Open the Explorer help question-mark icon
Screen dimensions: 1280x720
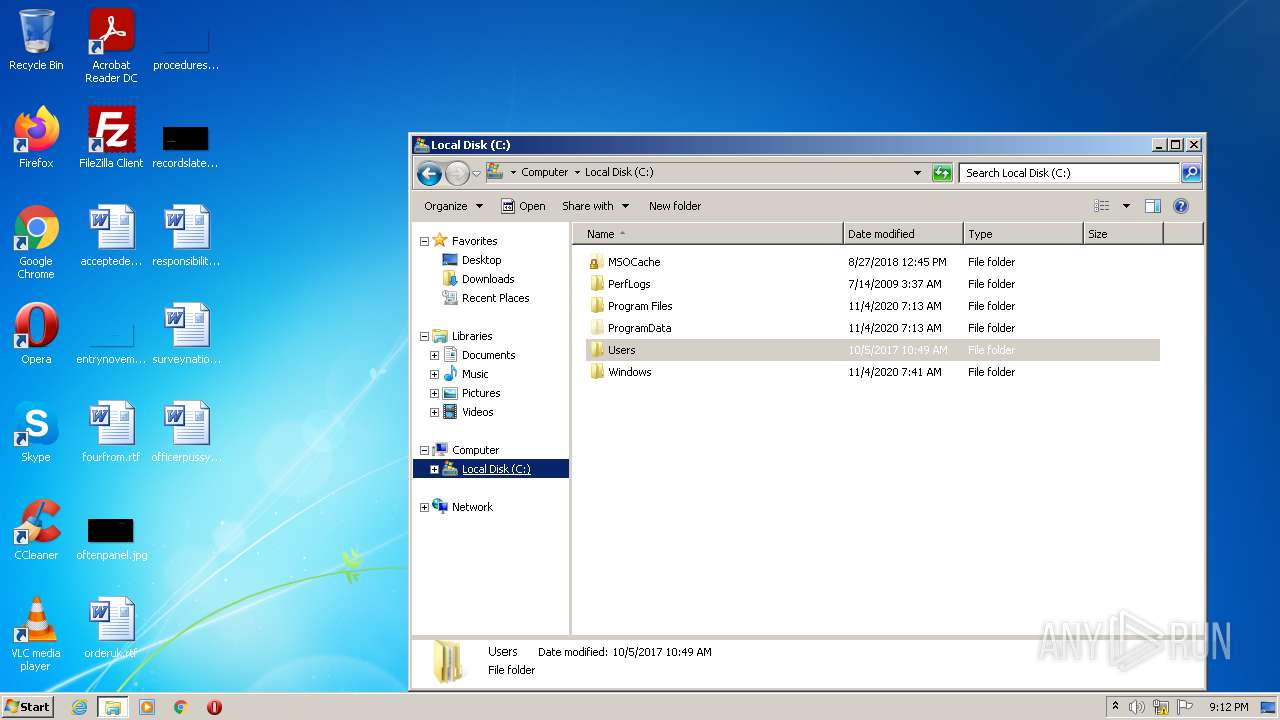pyautogui.click(x=1180, y=206)
